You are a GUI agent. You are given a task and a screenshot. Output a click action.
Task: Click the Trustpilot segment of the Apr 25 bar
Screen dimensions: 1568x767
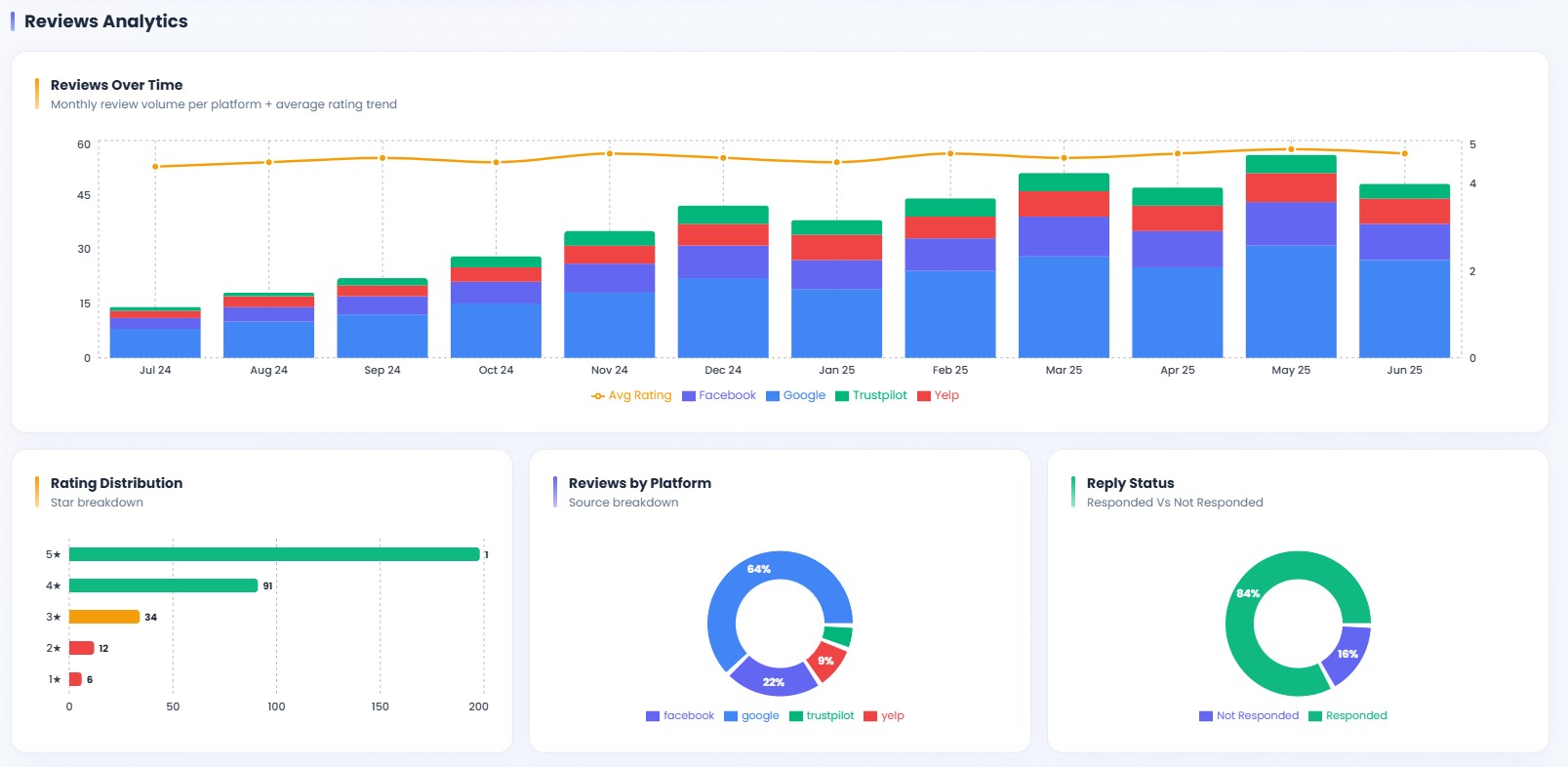pyautogui.click(x=1177, y=196)
